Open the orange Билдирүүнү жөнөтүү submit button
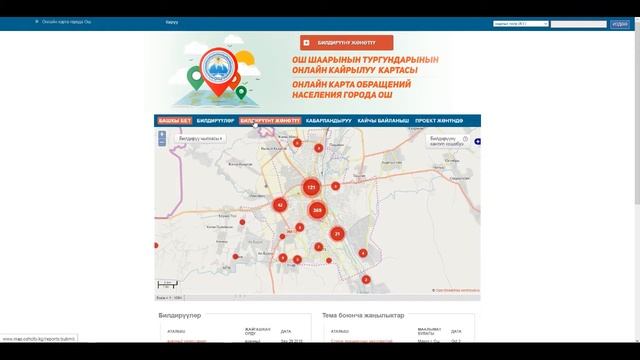Screen dimensions: 640x360 [x=347, y=42]
